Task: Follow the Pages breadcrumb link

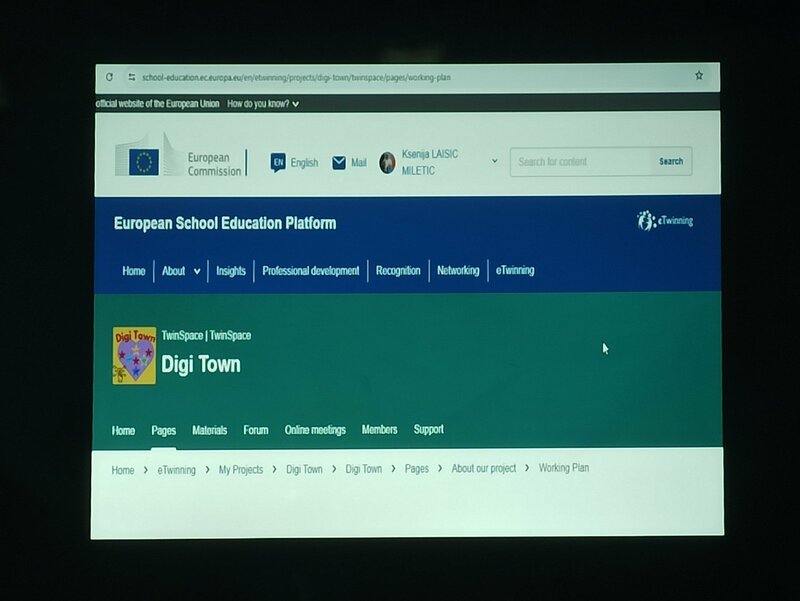Action: click(417, 468)
